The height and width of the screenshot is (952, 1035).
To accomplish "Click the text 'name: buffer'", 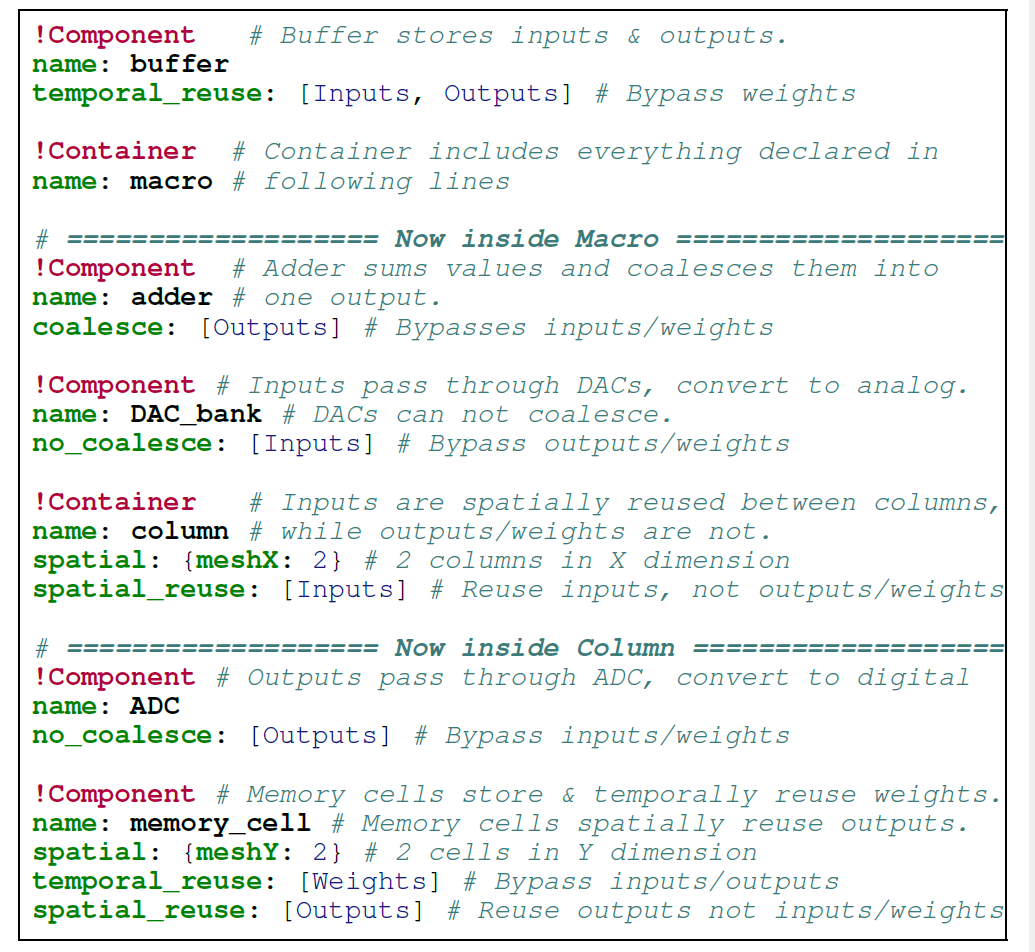I will (131, 65).
